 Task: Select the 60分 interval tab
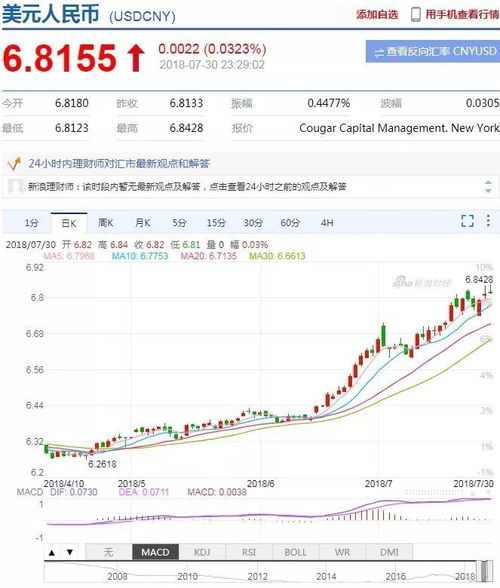290,223
